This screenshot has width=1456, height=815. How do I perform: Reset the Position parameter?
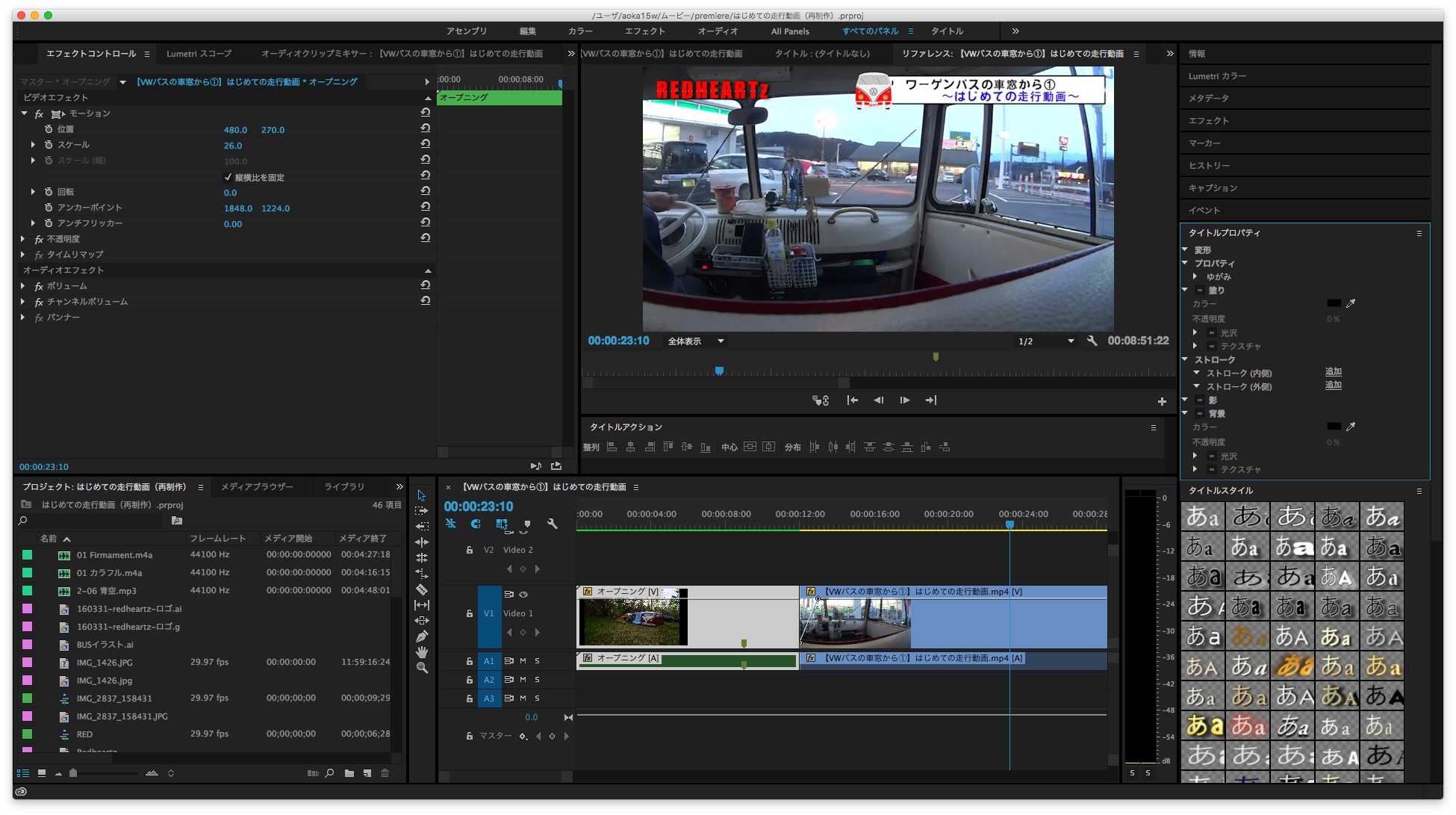click(x=426, y=128)
